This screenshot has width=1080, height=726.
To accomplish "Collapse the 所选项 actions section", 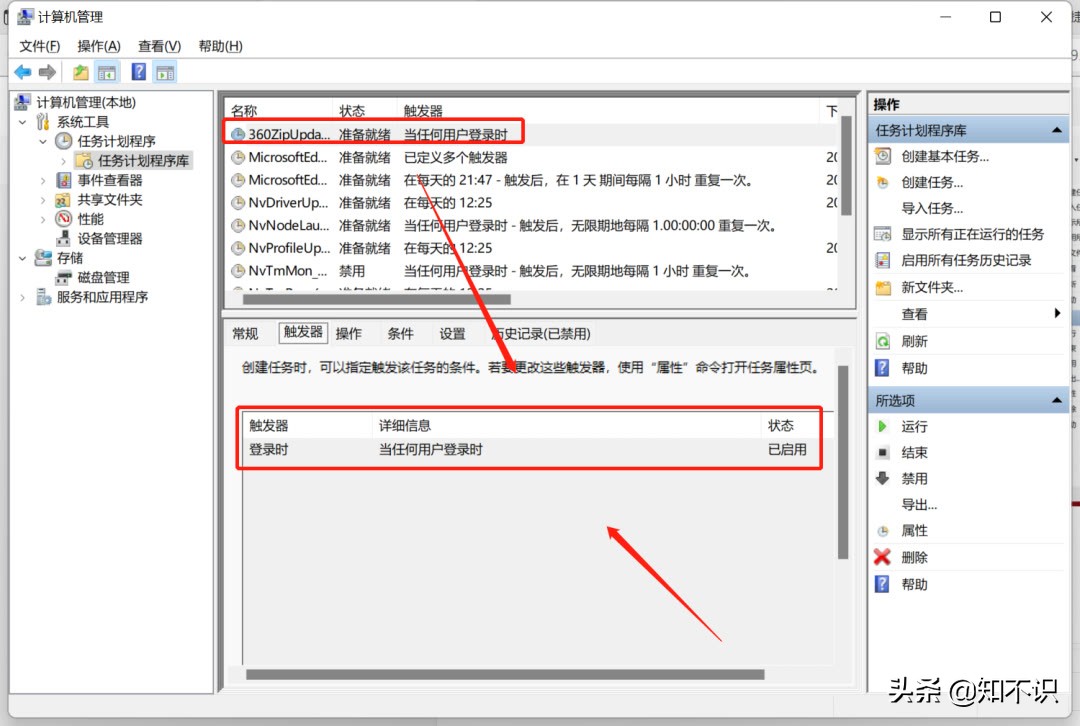I will click(1057, 400).
